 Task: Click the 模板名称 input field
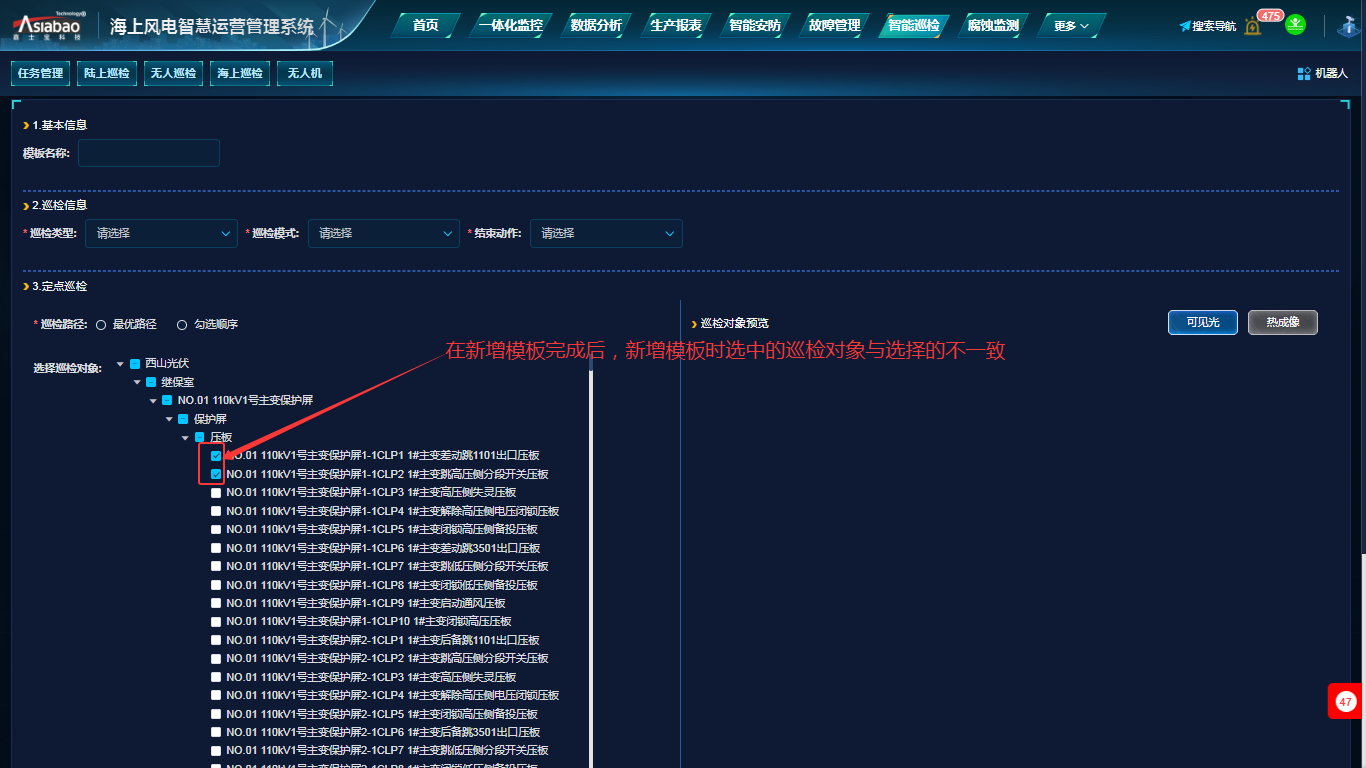[149, 153]
